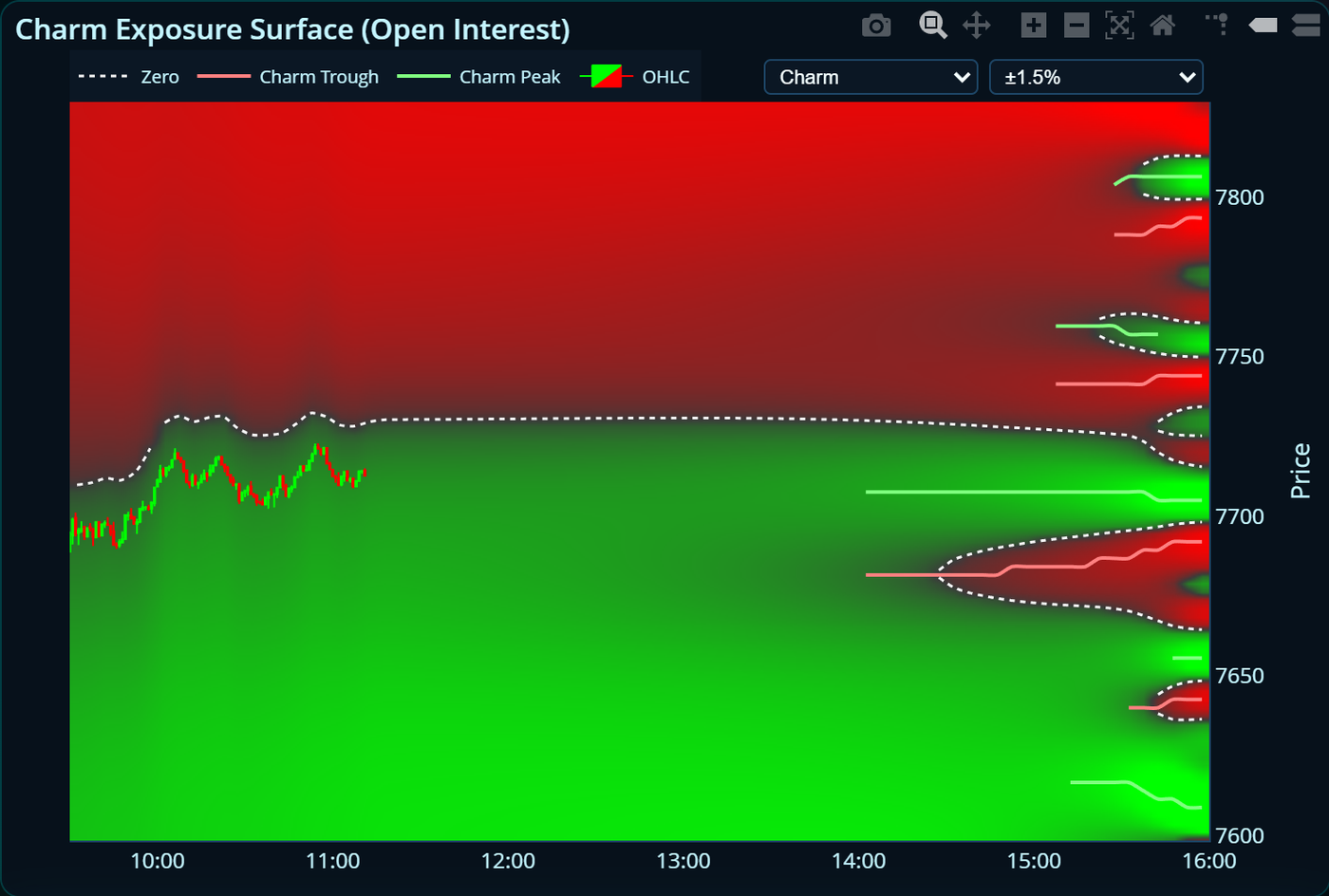Compare data on hover icon

click(1306, 26)
